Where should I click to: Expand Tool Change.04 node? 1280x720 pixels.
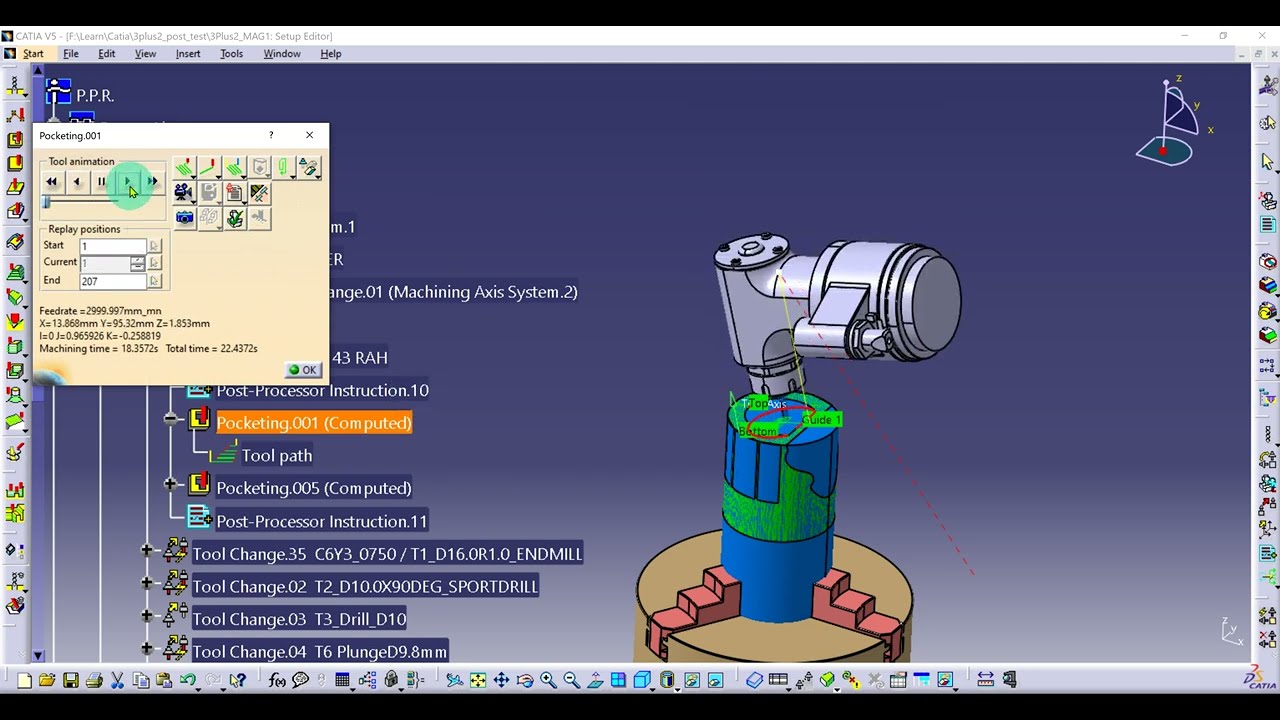[147, 650]
